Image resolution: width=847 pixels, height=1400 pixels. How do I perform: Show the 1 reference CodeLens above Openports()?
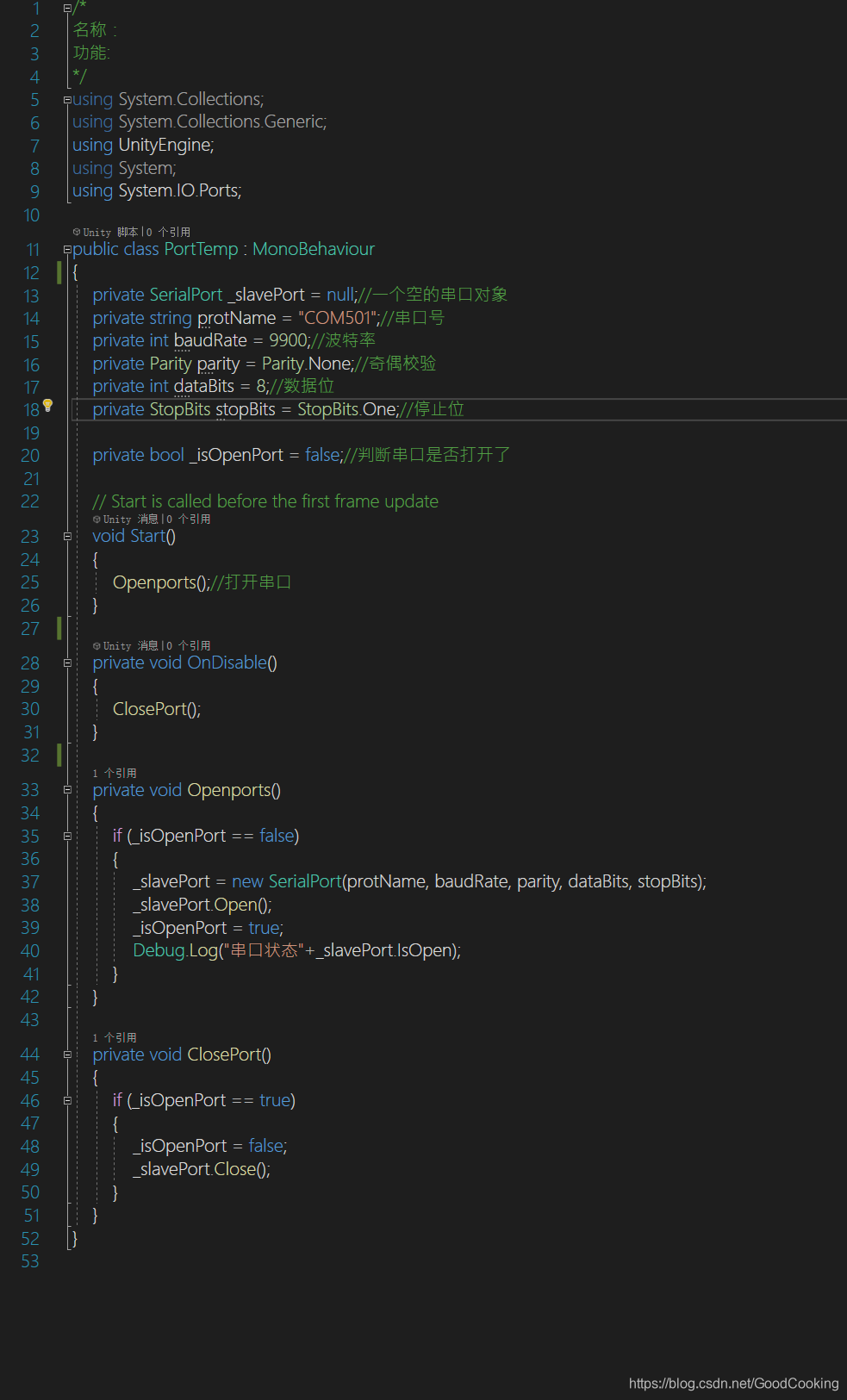click(115, 773)
